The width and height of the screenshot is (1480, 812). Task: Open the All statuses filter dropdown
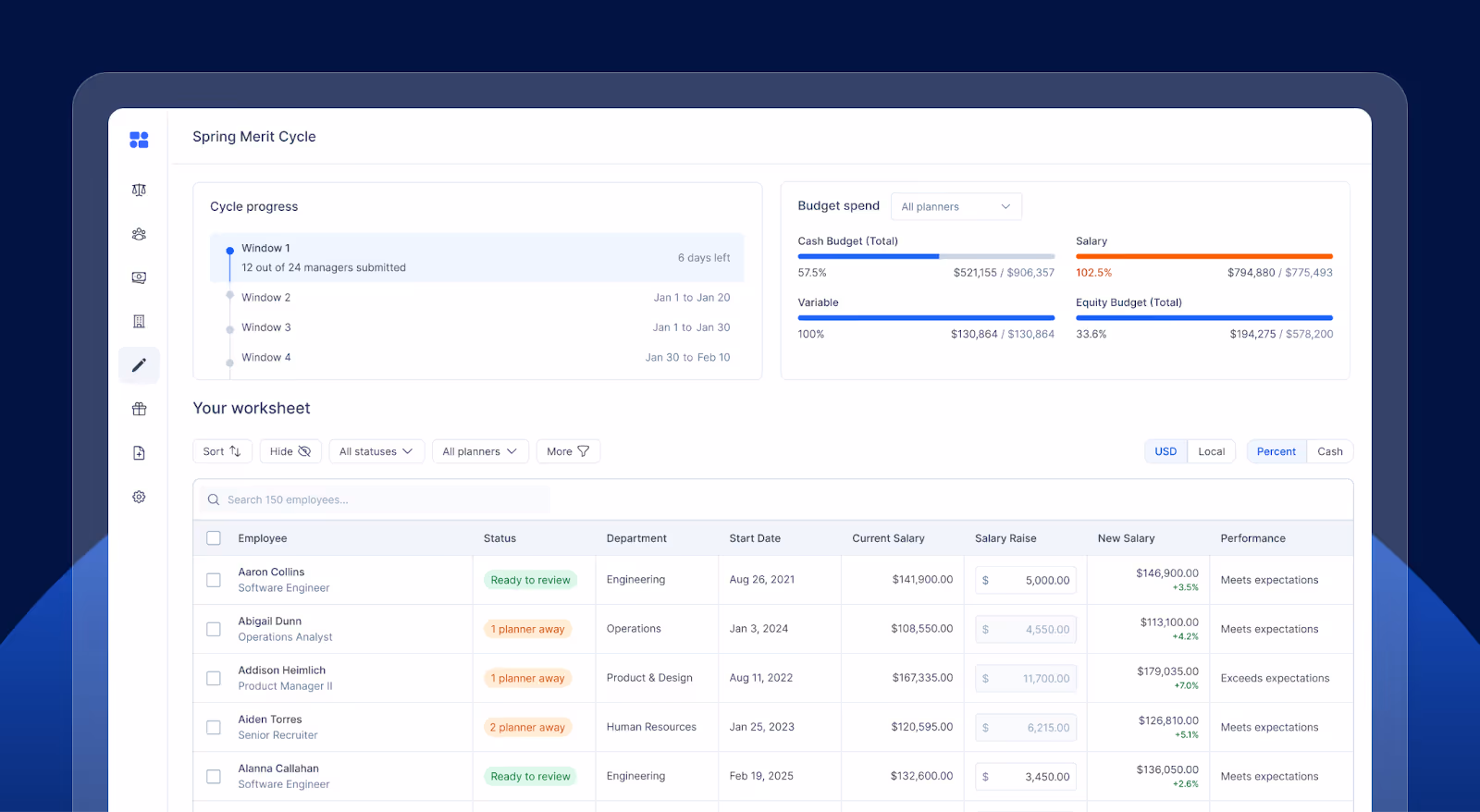[x=376, y=451]
